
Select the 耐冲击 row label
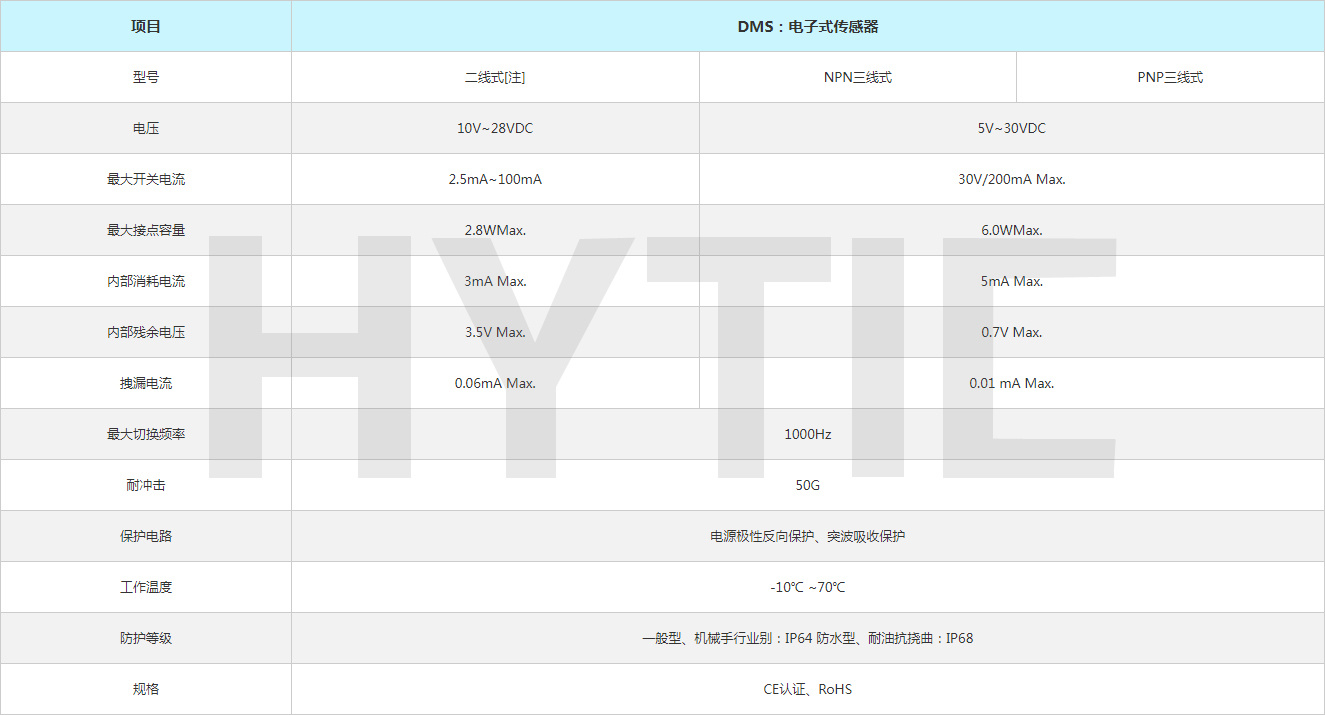click(146, 485)
